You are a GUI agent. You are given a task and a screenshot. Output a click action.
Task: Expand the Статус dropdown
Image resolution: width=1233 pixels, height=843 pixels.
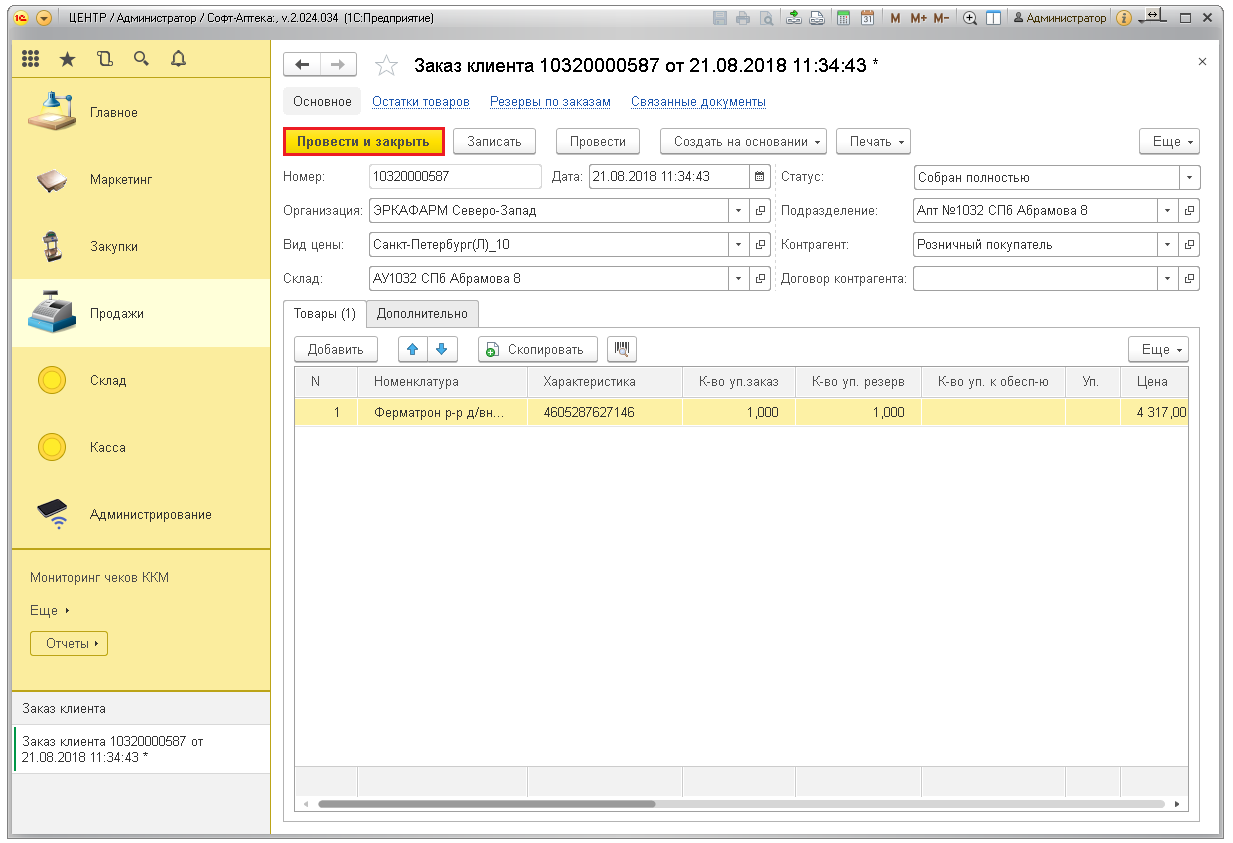(1189, 178)
